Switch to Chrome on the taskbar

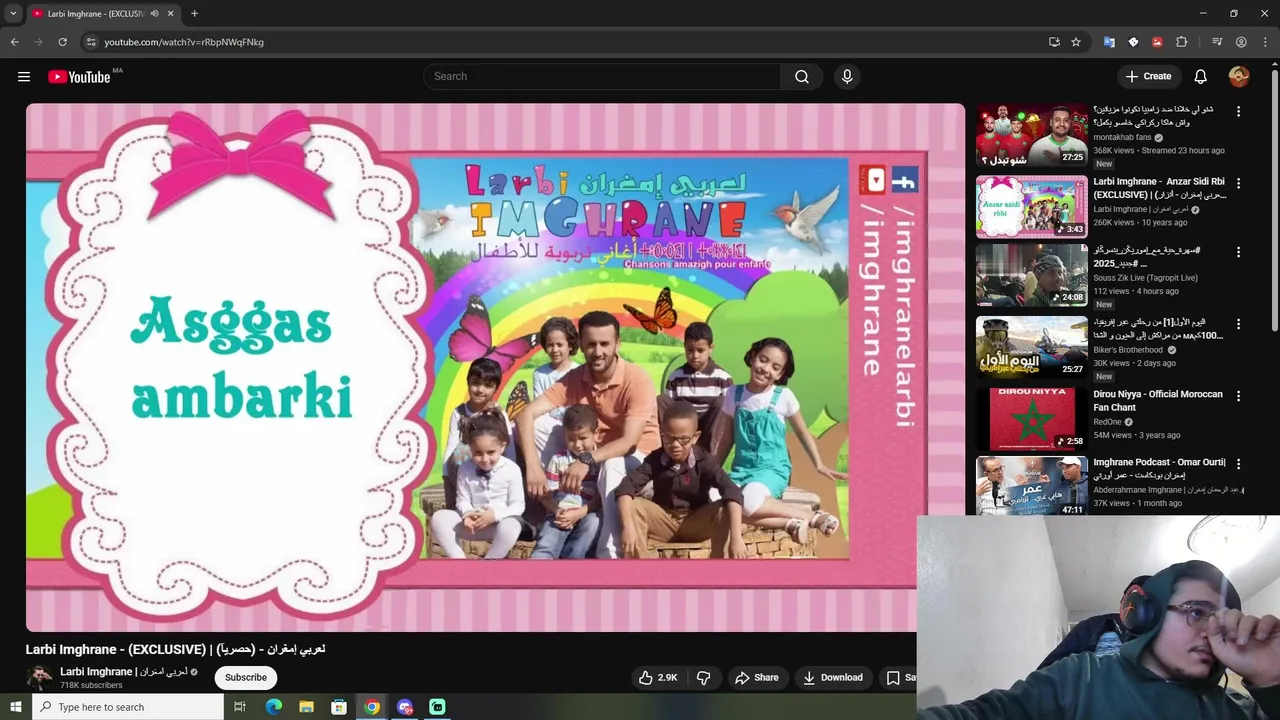click(372, 707)
